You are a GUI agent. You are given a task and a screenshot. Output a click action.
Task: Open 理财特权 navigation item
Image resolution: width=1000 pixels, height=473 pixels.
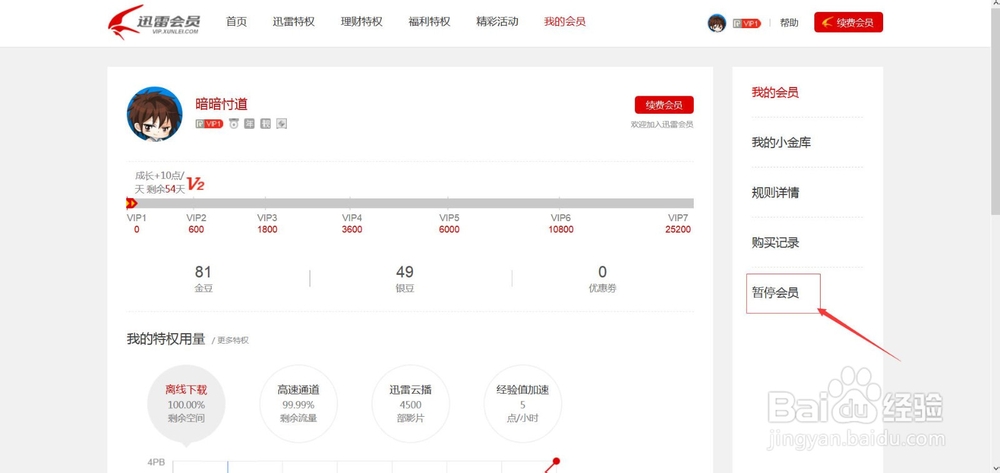point(362,22)
